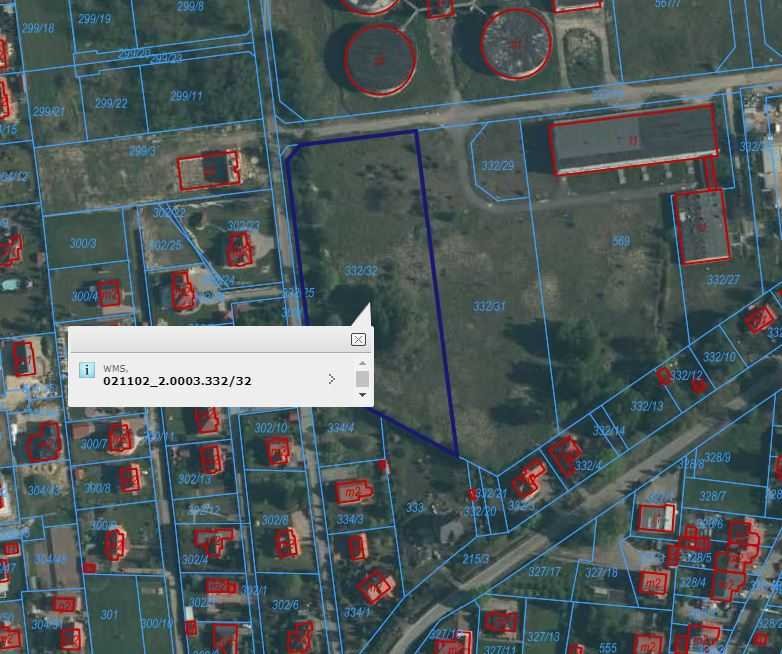Select parcel 332/13 on the map

pos(646,406)
